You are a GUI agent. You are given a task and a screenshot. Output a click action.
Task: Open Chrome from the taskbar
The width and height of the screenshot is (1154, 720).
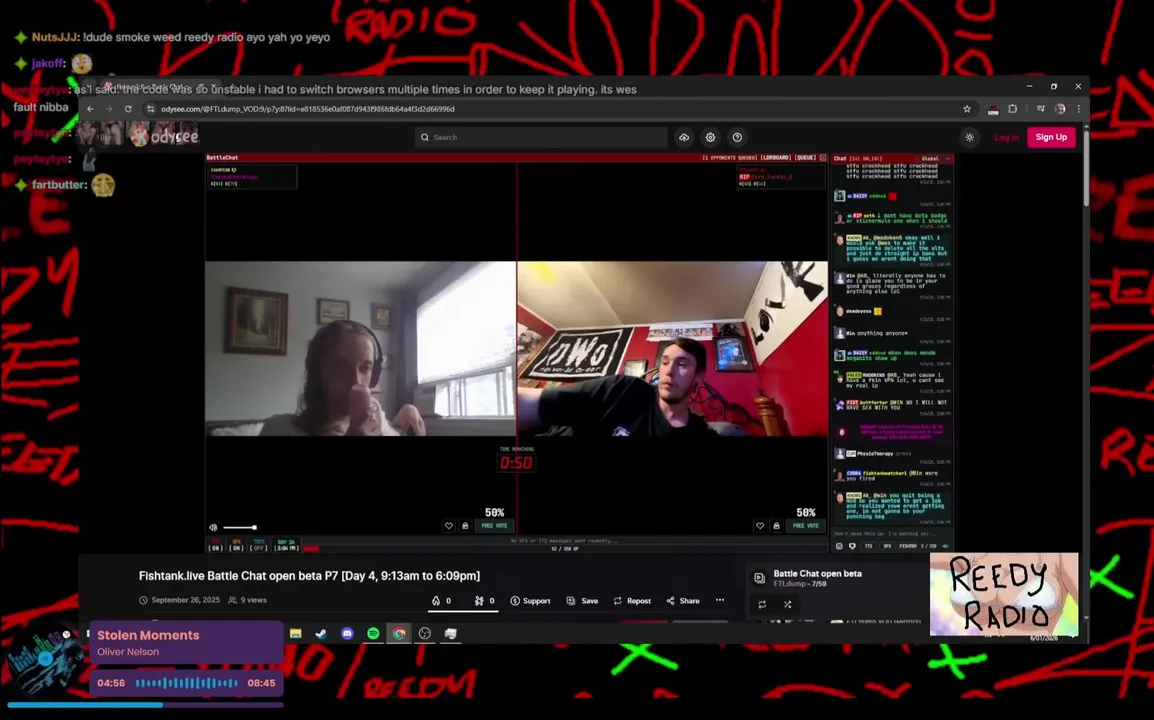coord(399,634)
